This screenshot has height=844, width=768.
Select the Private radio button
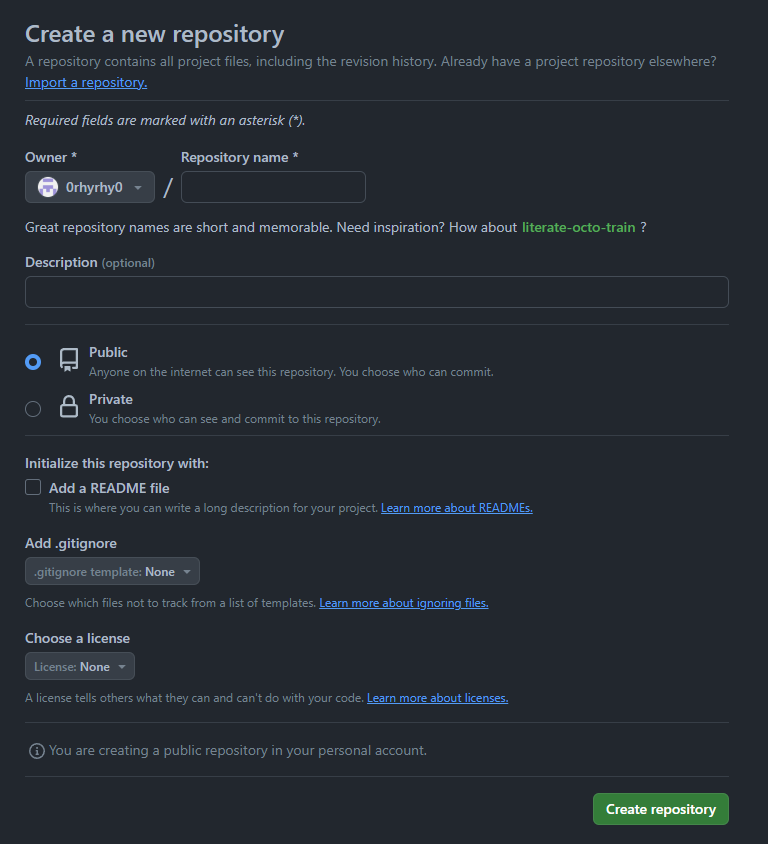[x=33, y=408]
